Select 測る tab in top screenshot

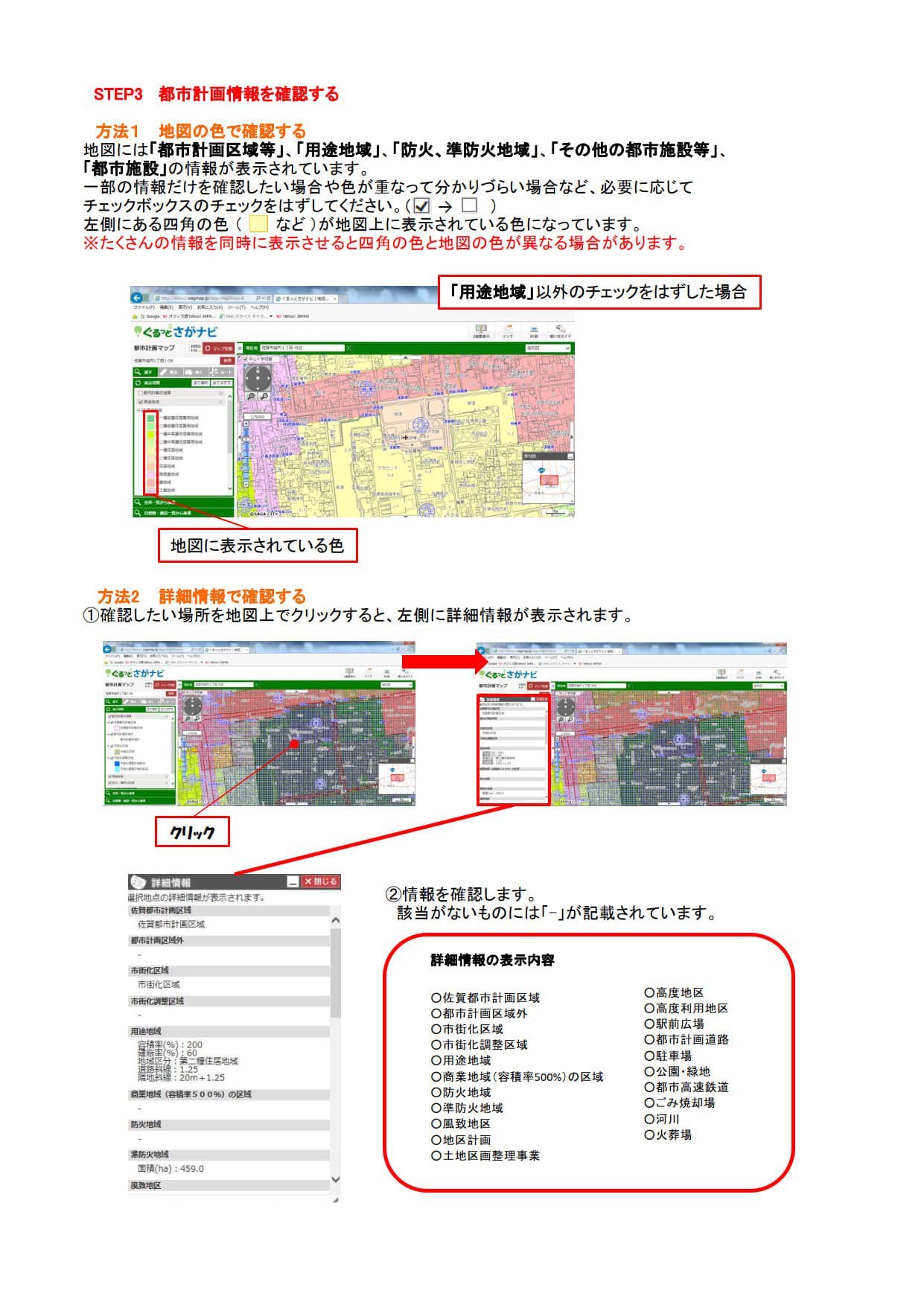point(171,372)
